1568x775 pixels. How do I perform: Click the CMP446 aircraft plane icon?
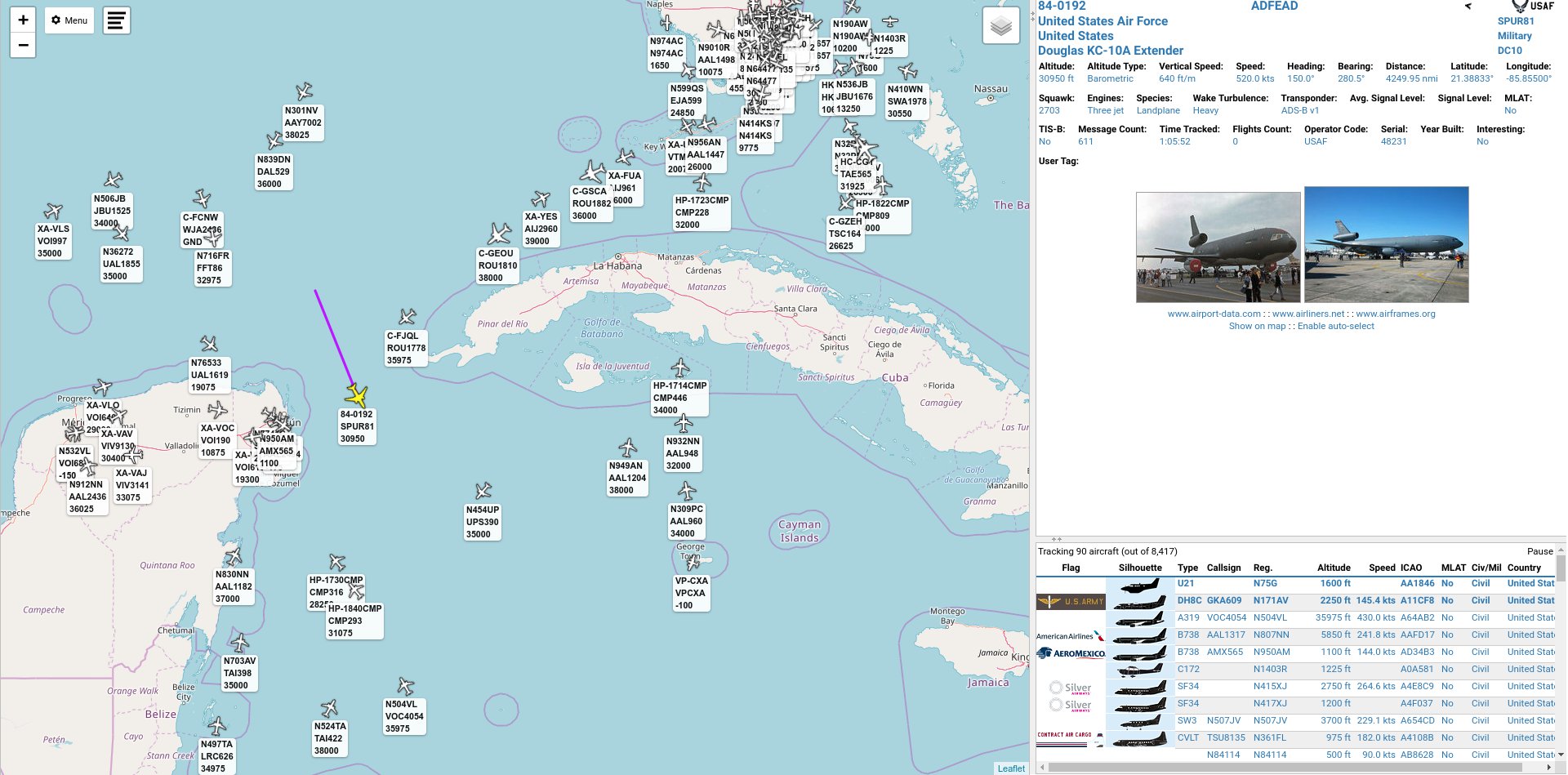[680, 367]
